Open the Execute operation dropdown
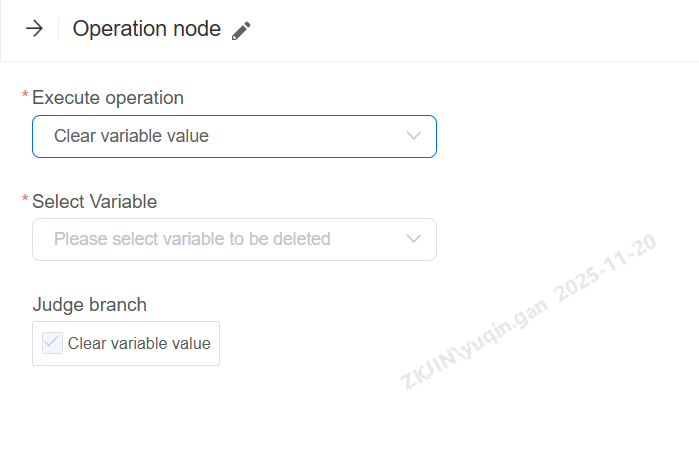This screenshot has width=699, height=467. pyautogui.click(x=234, y=136)
